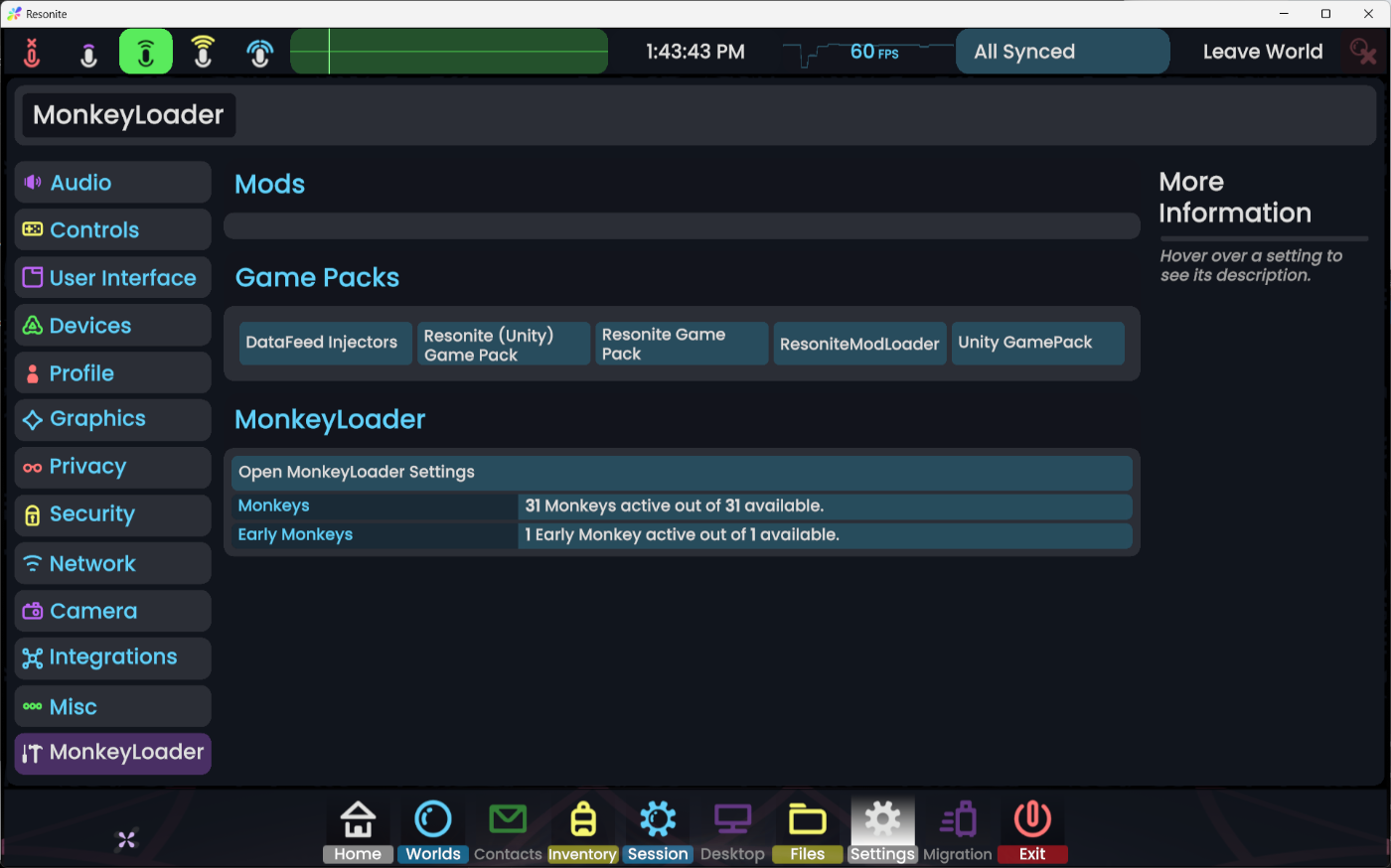Image resolution: width=1391 pixels, height=868 pixels.
Task: Click the empty Mods list bar
Action: point(682,226)
